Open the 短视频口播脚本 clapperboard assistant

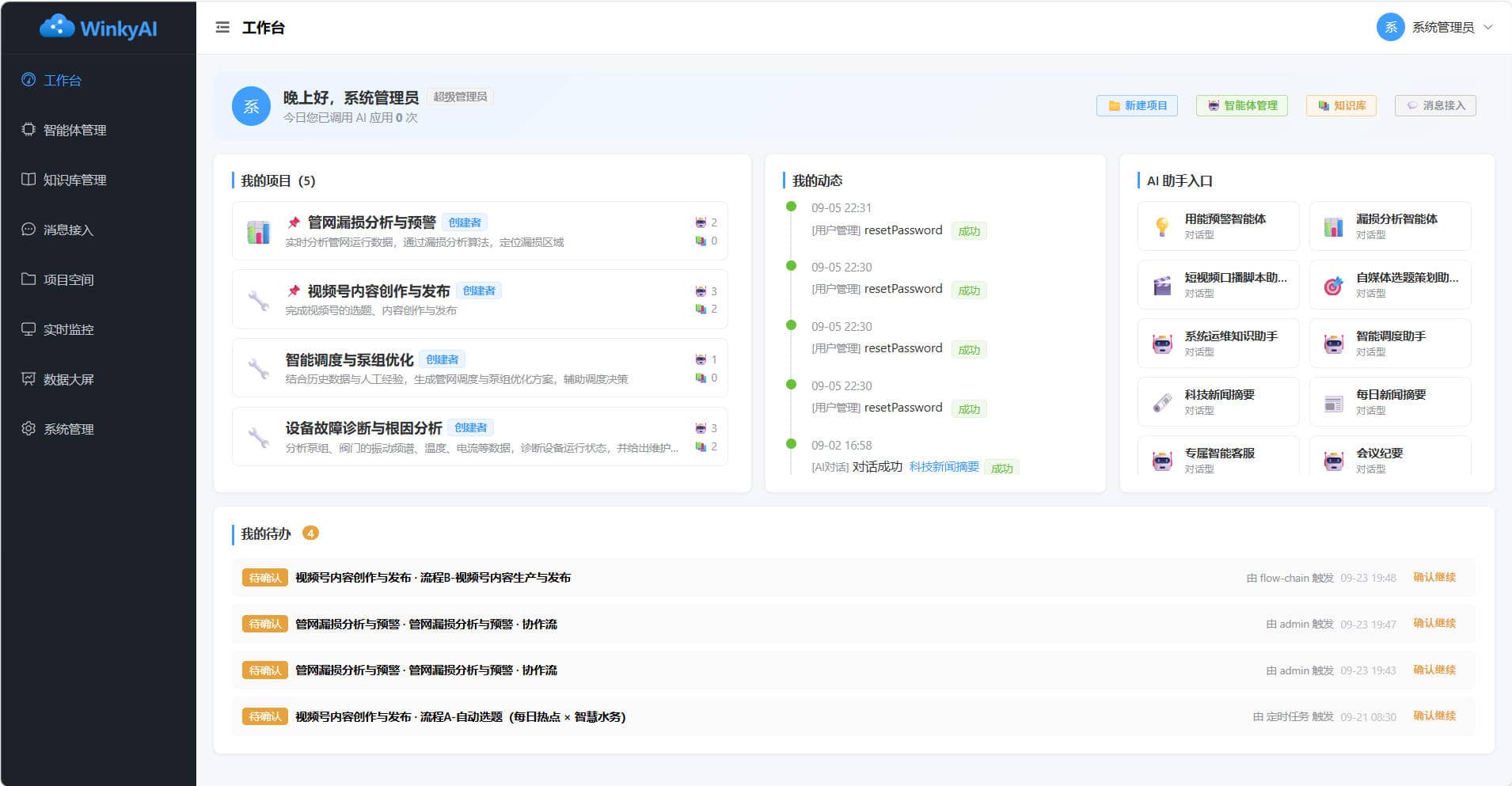tap(1218, 285)
